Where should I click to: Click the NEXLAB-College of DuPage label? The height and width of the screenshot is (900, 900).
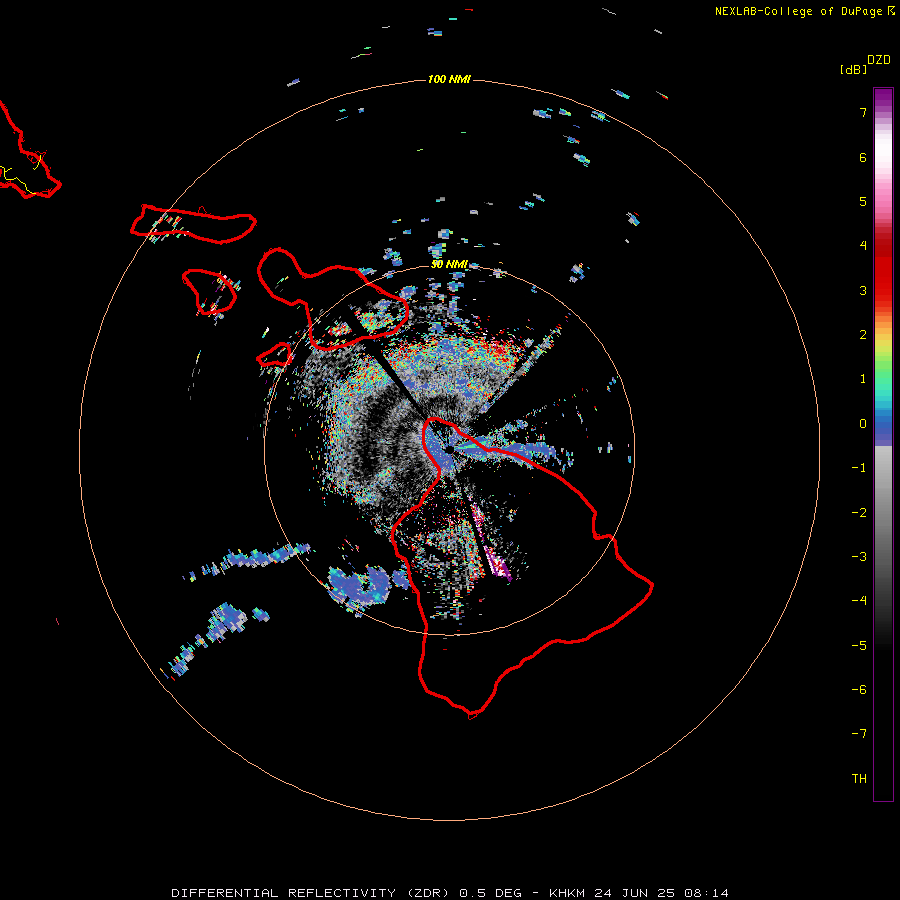(805, 11)
